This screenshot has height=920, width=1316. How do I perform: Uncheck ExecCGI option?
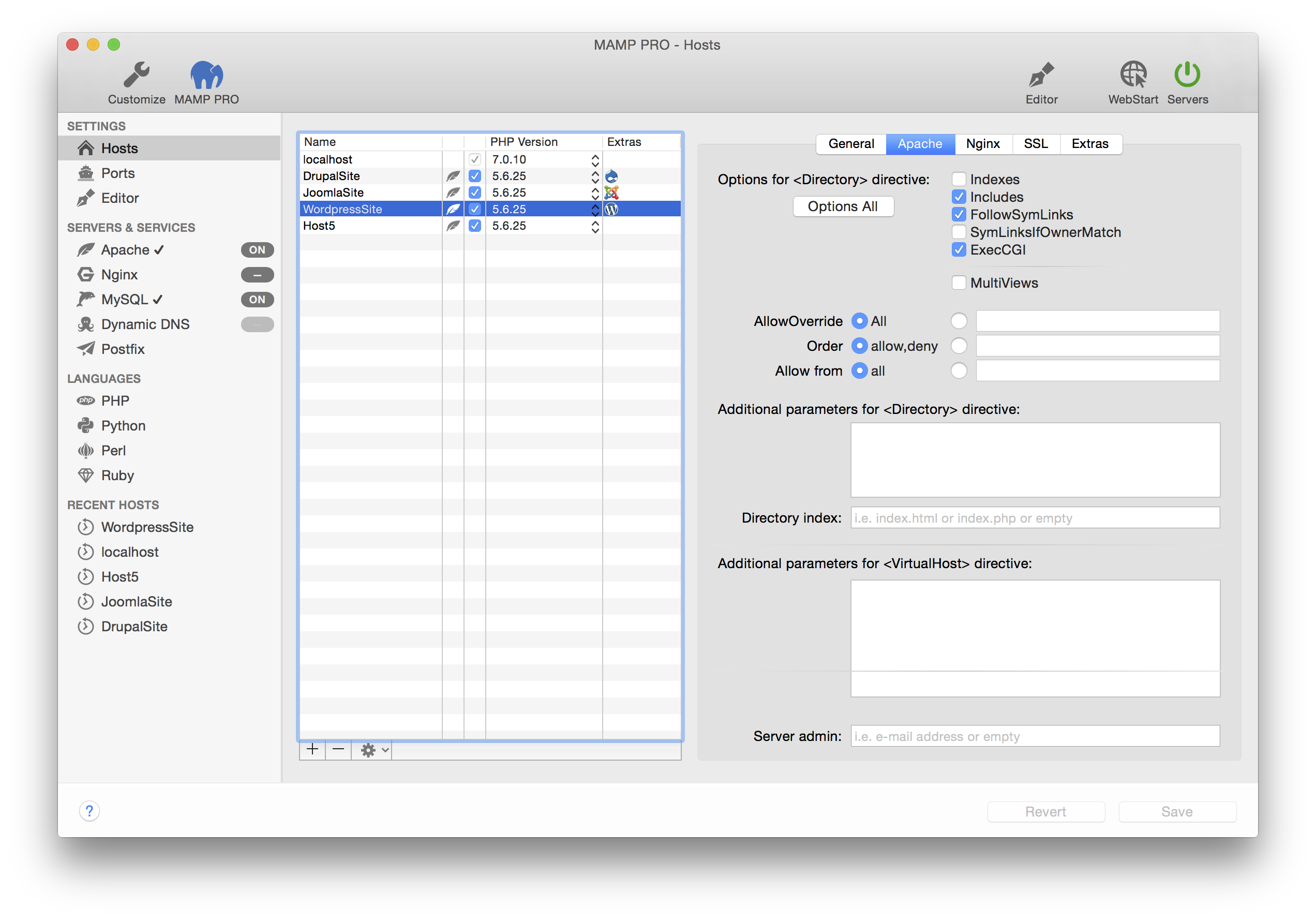pyautogui.click(x=959, y=250)
